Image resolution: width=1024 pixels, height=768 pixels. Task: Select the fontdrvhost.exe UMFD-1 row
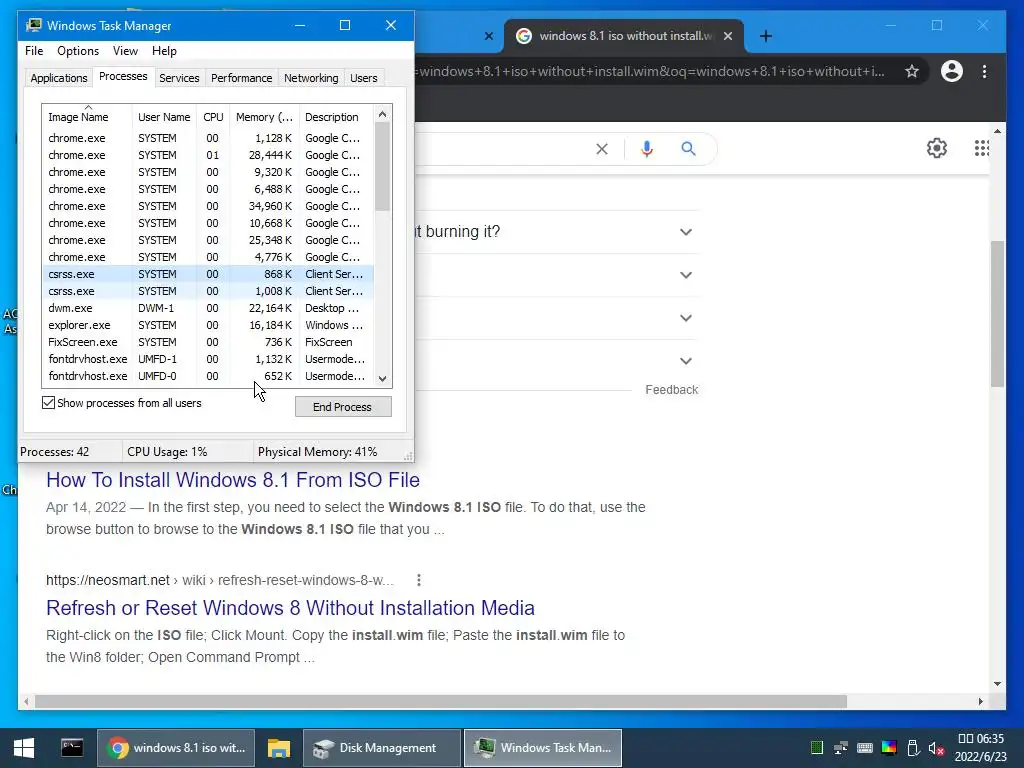point(208,359)
